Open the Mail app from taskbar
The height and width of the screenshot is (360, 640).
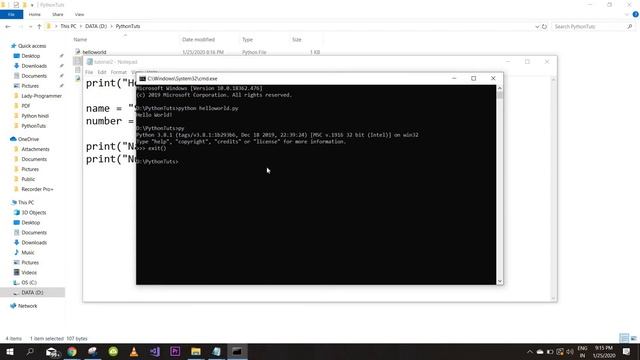click(x=52, y=351)
